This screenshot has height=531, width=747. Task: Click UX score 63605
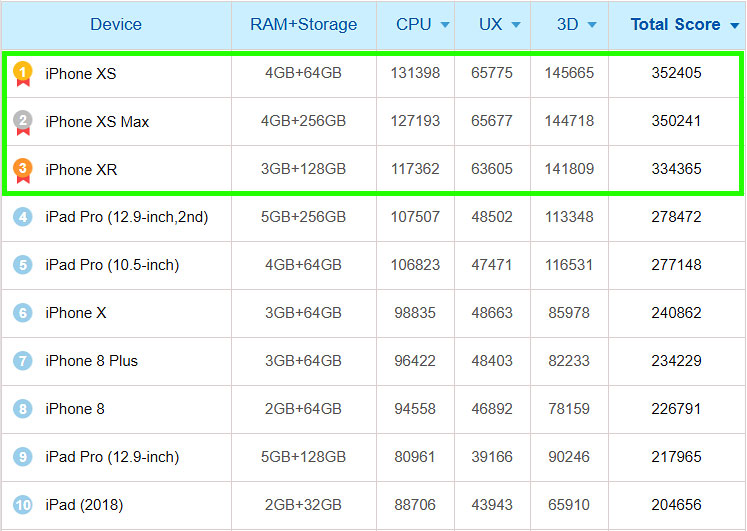pyautogui.click(x=492, y=169)
